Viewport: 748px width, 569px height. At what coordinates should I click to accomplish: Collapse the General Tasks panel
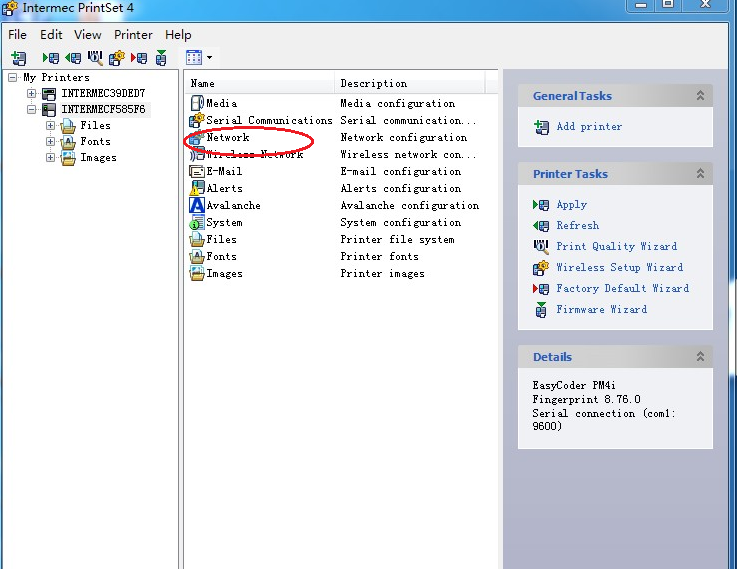click(x=700, y=95)
